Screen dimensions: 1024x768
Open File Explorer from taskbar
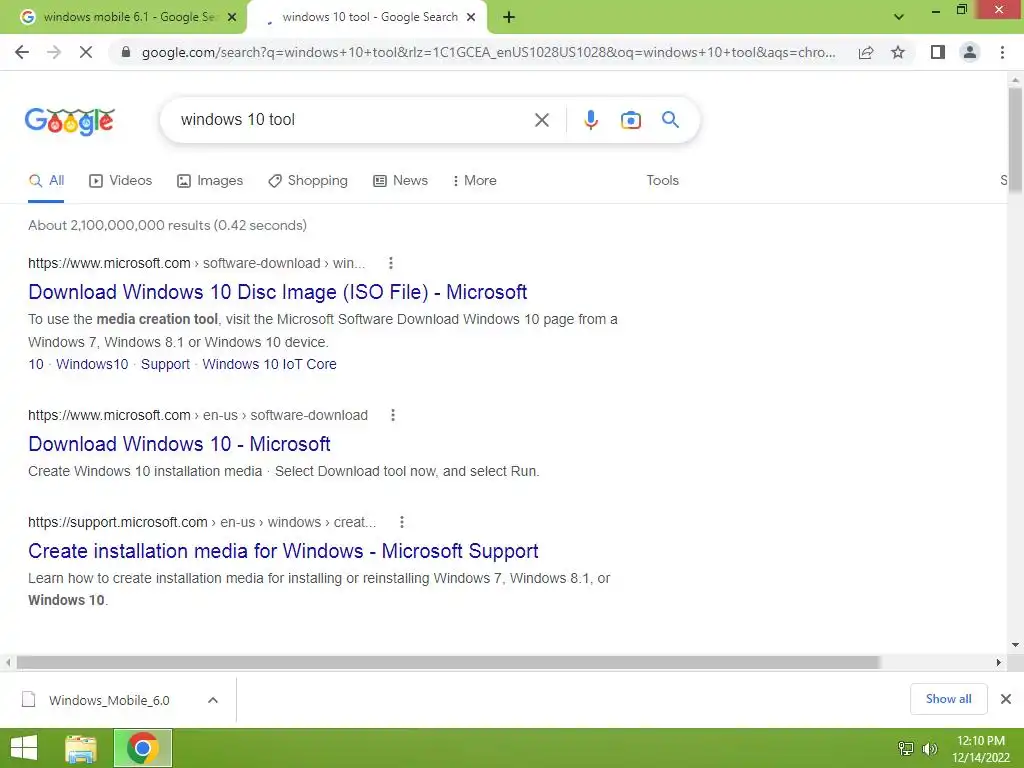[x=81, y=748]
